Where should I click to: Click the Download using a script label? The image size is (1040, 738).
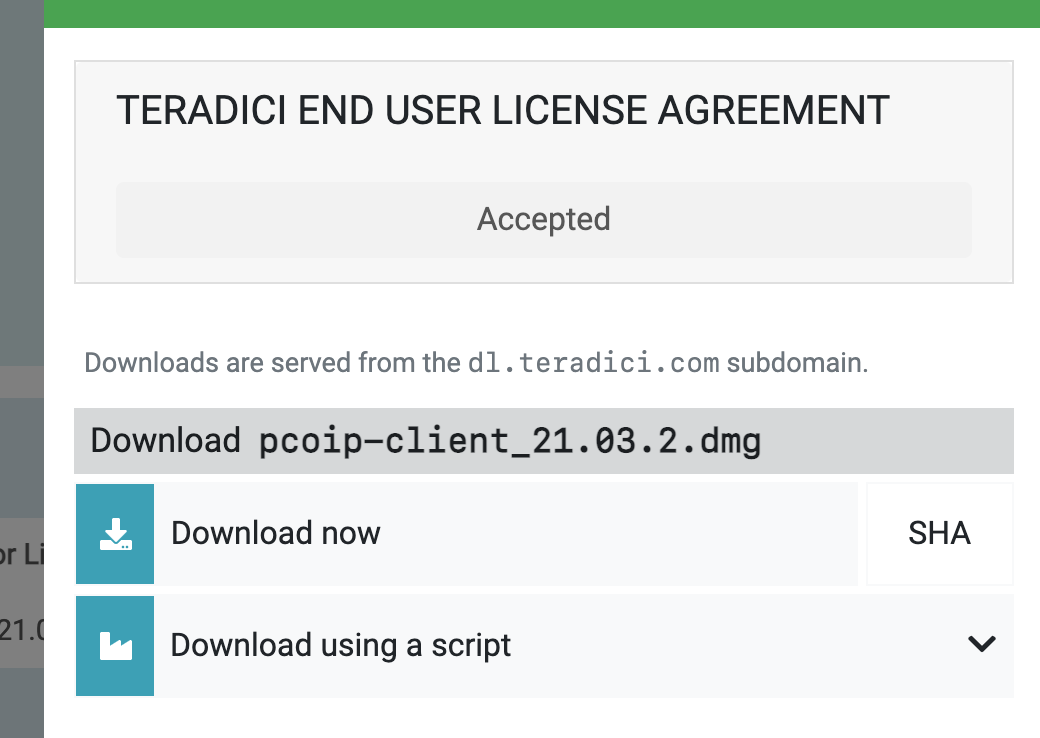tap(341, 645)
